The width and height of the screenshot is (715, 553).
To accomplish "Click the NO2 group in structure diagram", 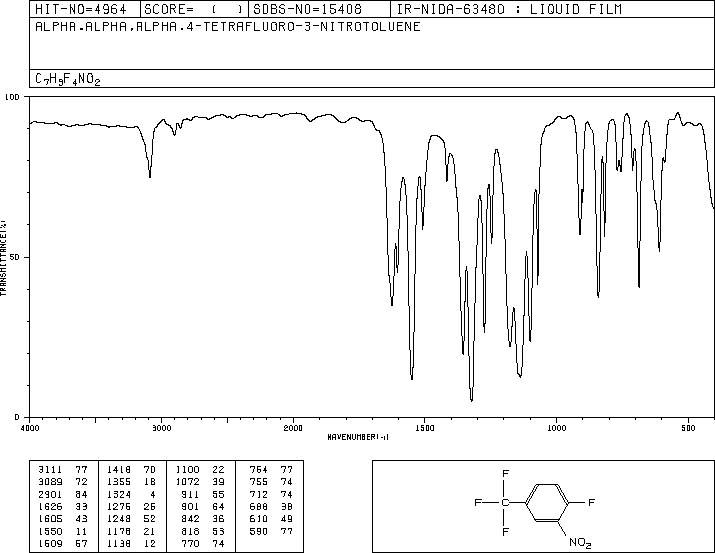I will click(x=580, y=543).
